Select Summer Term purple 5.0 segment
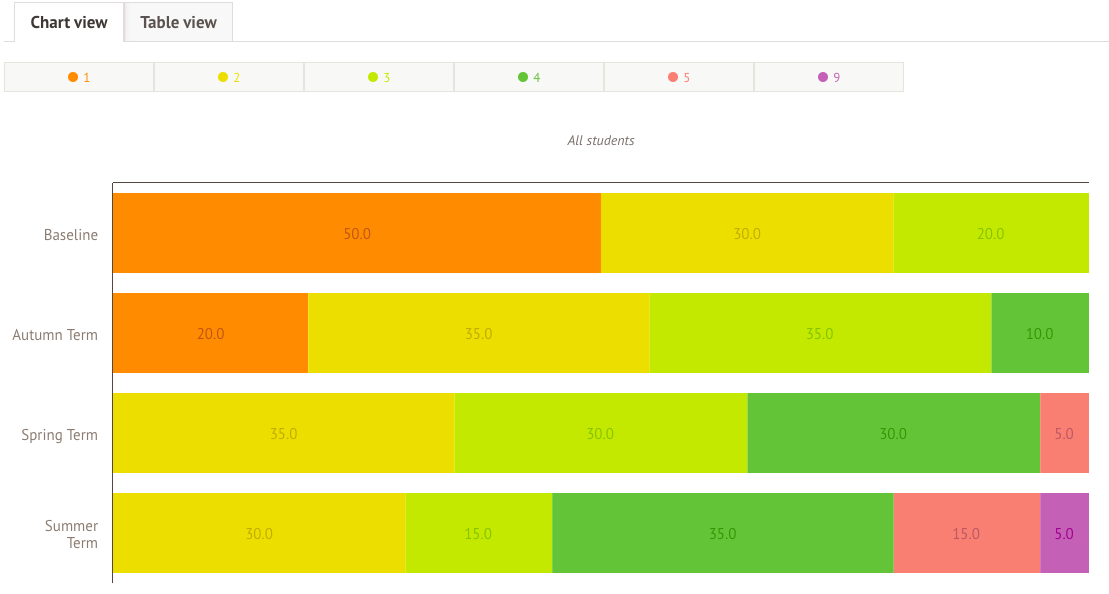 [x=1064, y=533]
